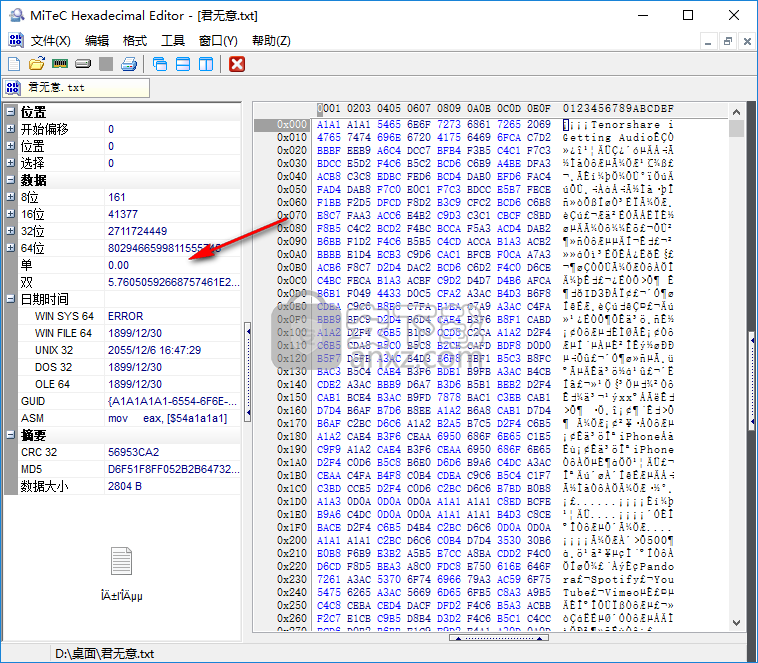758x663 pixels.
Task: Click the MiTeC app icon in title bar
Action: point(16,15)
